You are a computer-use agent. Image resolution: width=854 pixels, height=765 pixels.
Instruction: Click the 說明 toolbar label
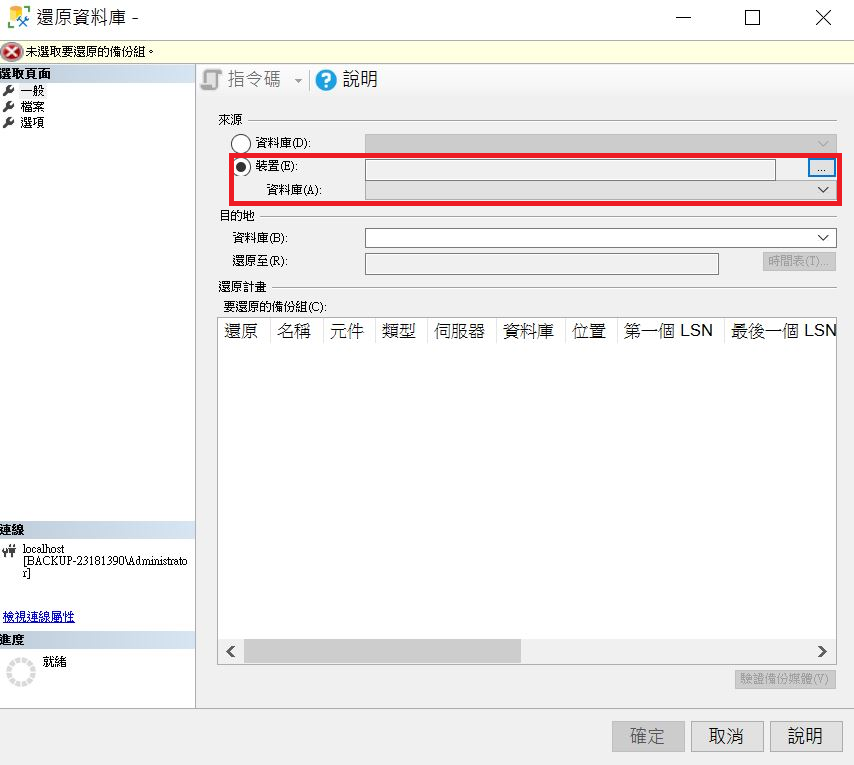(x=360, y=79)
